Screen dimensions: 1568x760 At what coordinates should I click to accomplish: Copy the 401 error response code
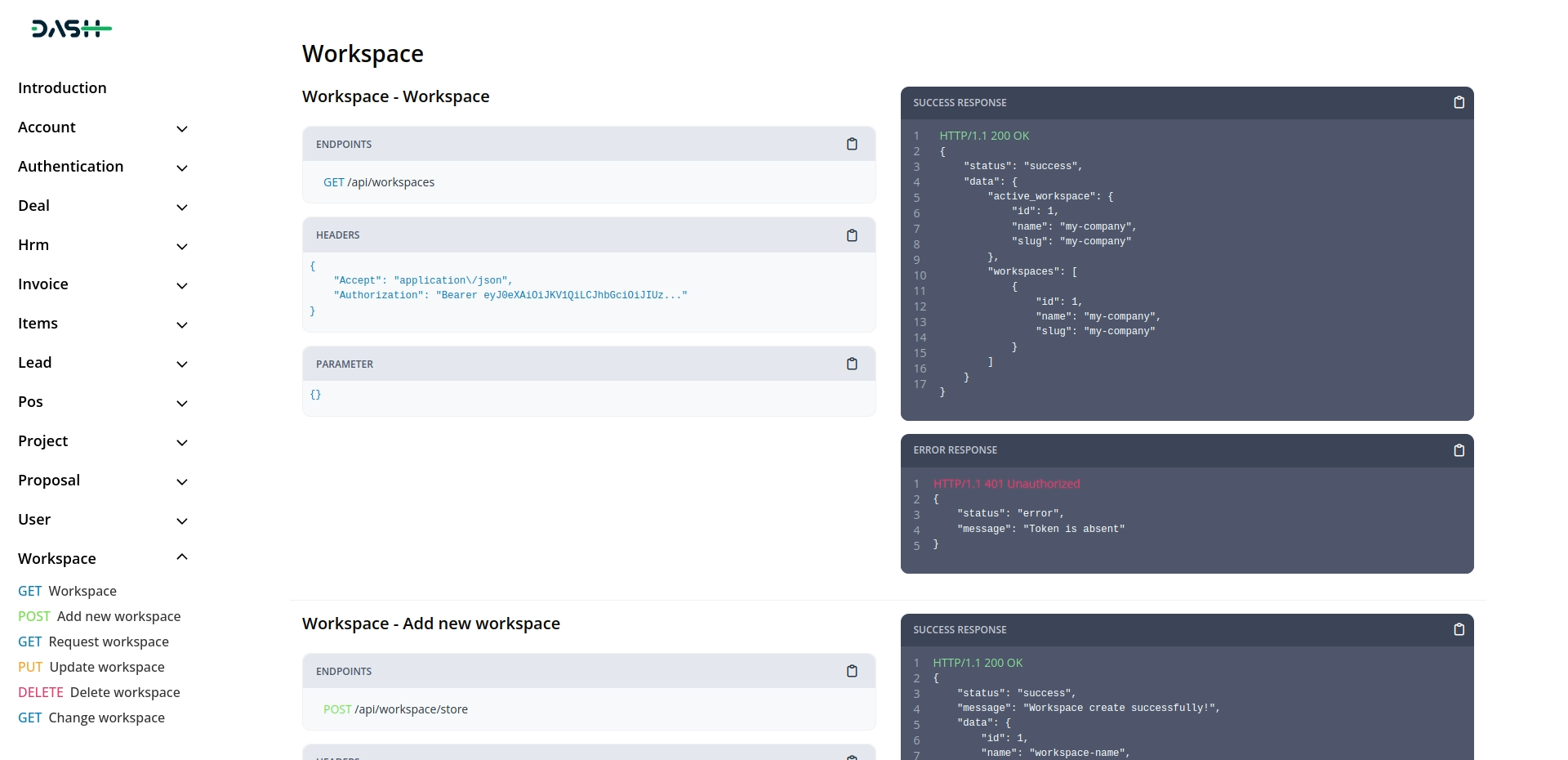[1459, 450]
